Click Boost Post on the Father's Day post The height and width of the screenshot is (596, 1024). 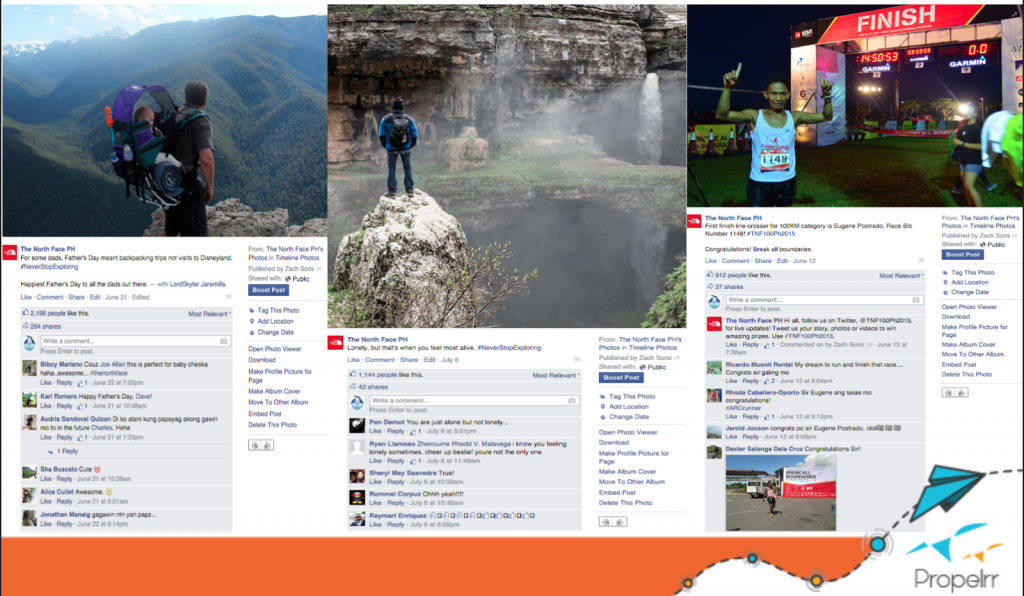coord(268,290)
